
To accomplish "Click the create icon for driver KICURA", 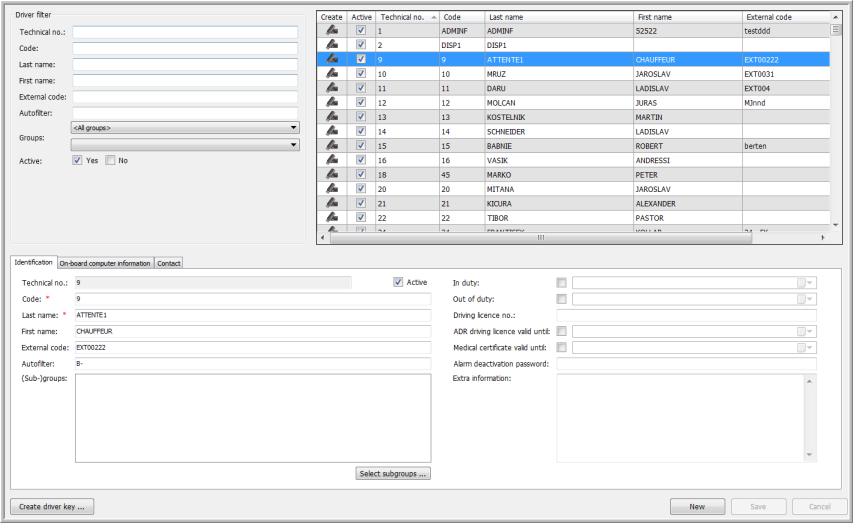I will [x=331, y=203].
